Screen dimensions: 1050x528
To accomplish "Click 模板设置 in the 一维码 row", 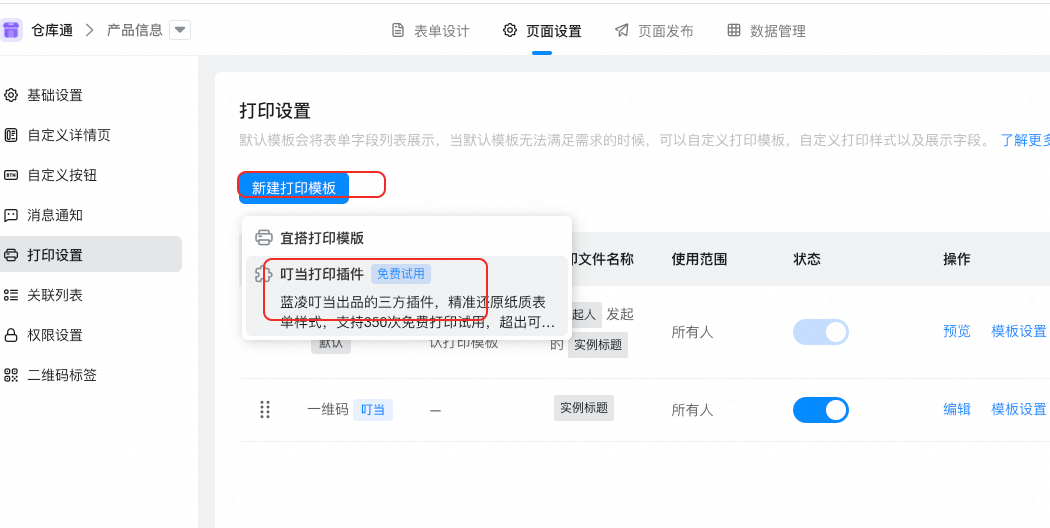I will pos(1019,409).
